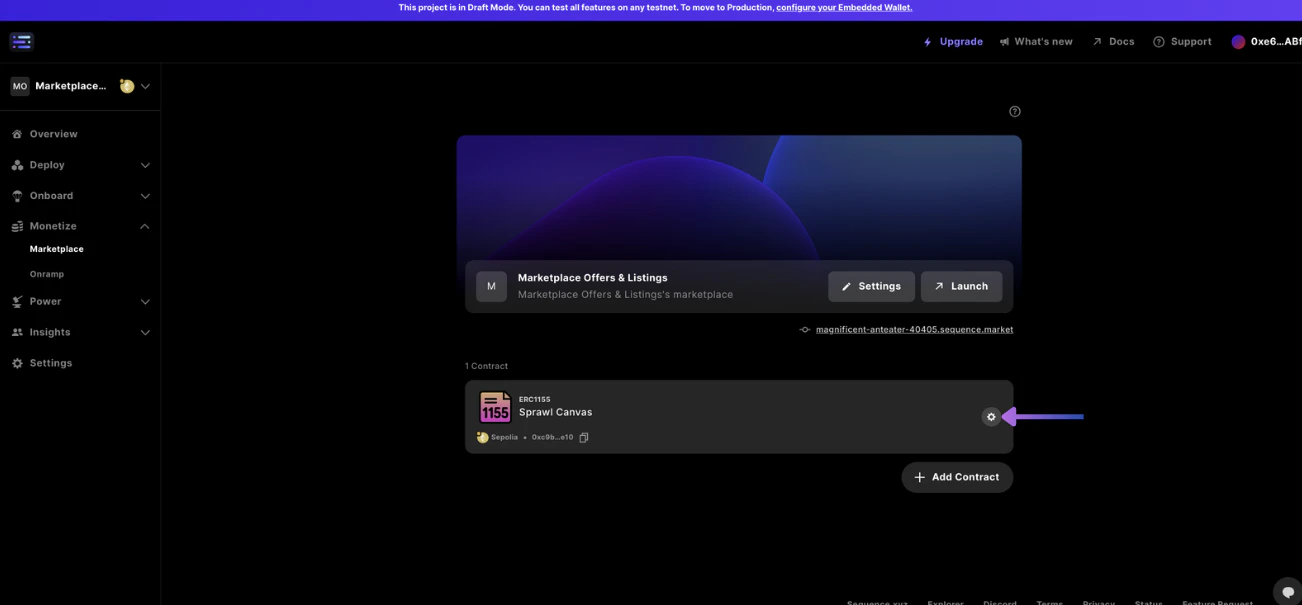Copy the Sepolia contract address
This screenshot has height=605, width=1302.
click(584, 437)
